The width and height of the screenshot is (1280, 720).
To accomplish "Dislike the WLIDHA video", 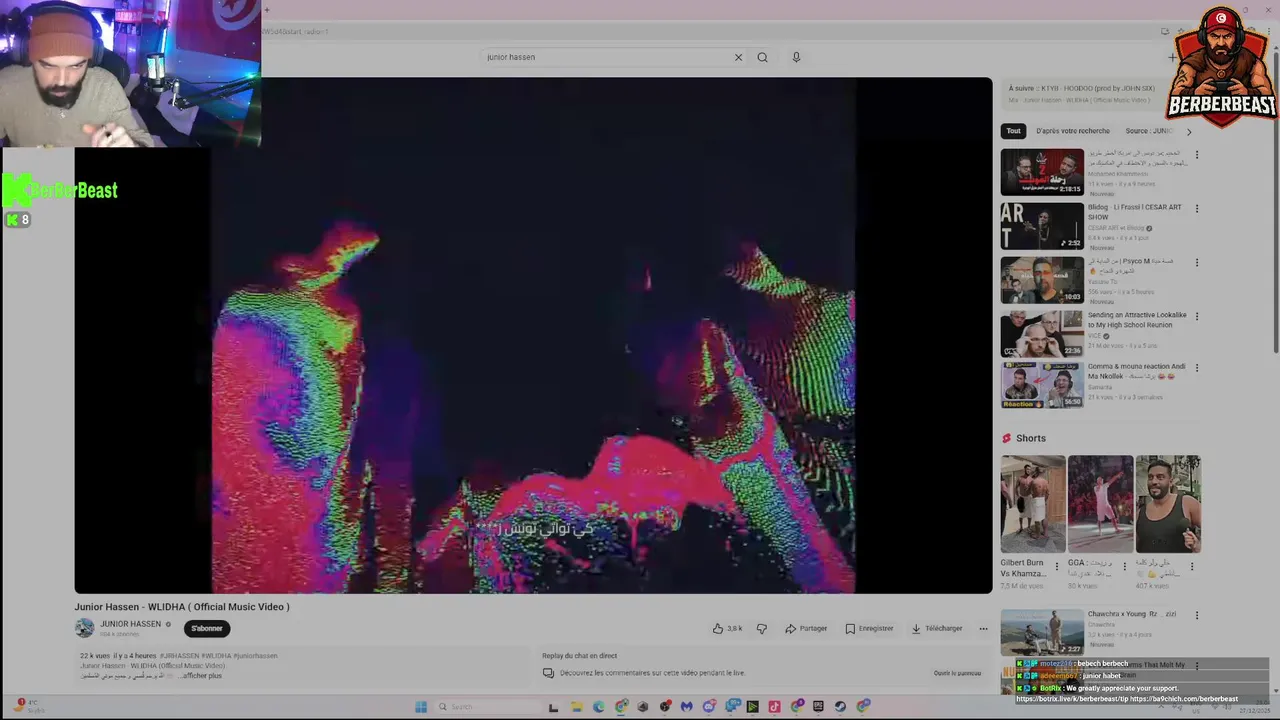I will (x=761, y=628).
